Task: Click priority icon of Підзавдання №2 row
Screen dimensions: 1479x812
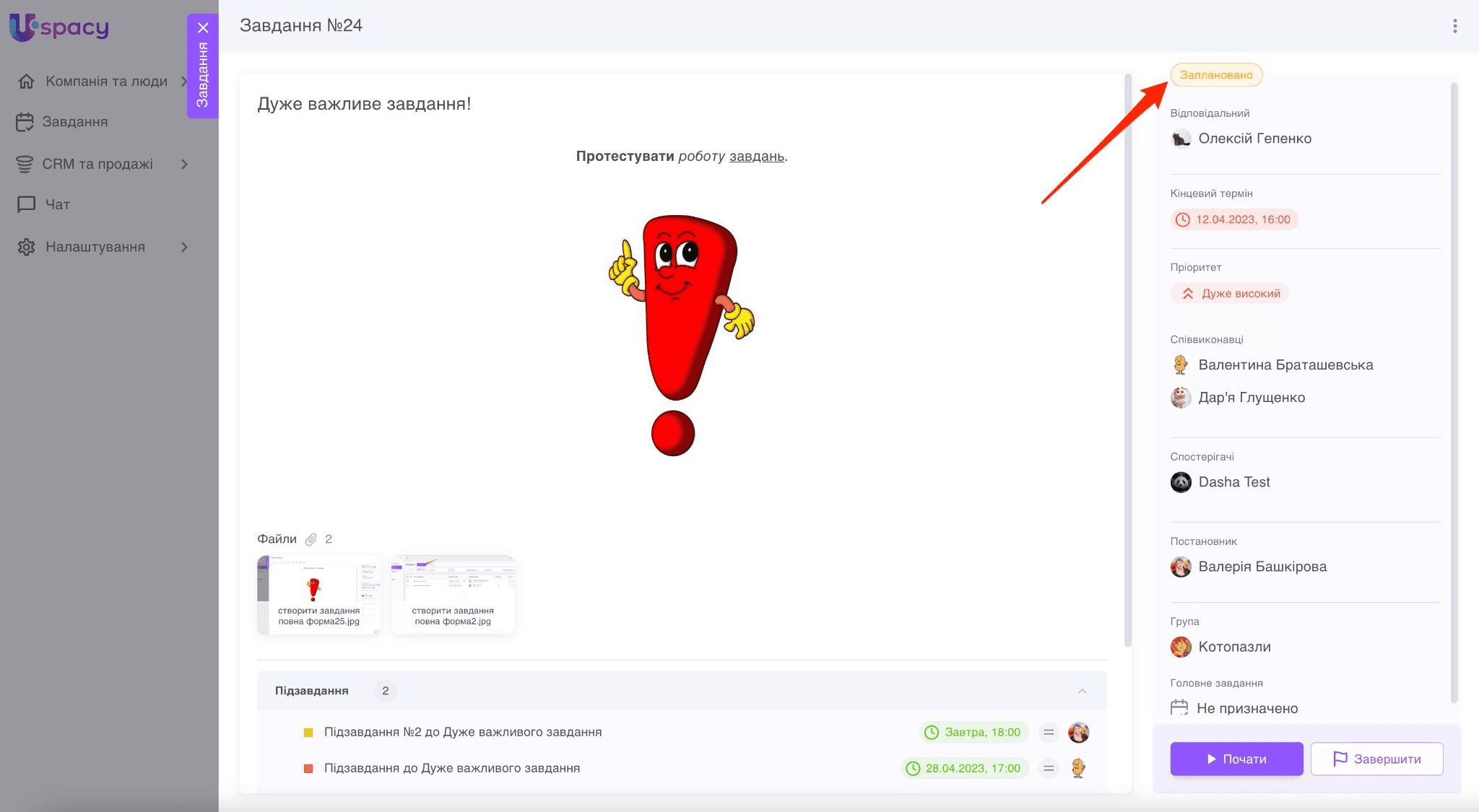Action: tap(1049, 733)
